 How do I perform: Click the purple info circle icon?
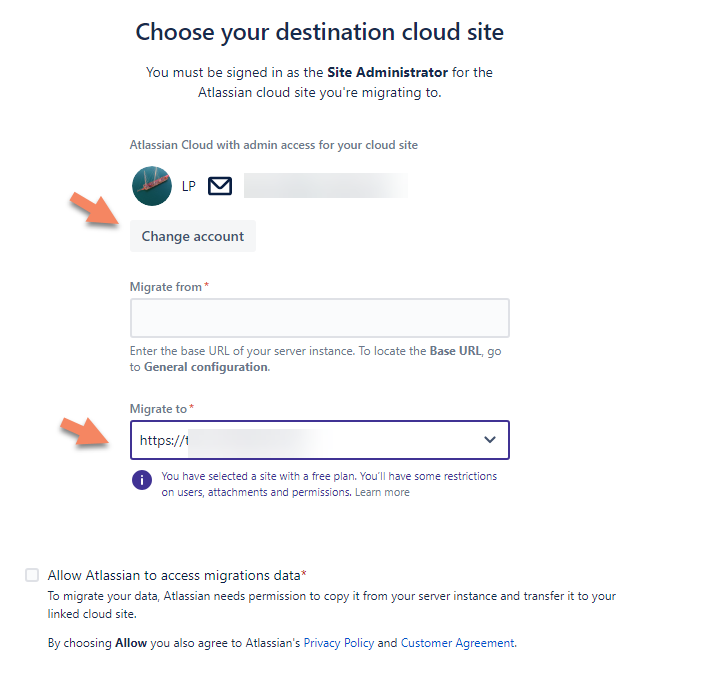click(x=142, y=480)
